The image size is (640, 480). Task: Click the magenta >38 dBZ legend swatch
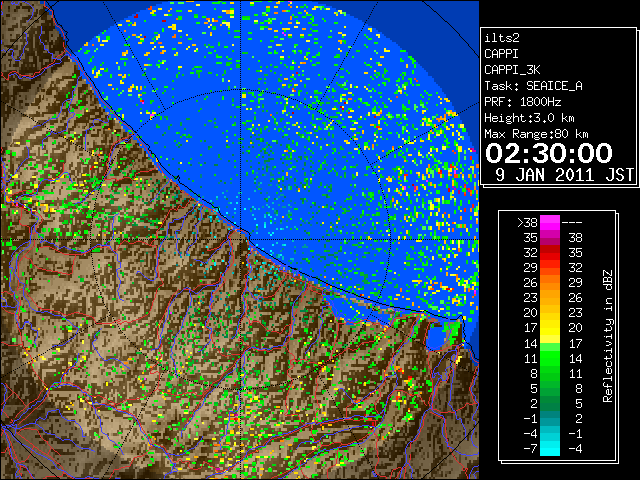(x=550, y=223)
